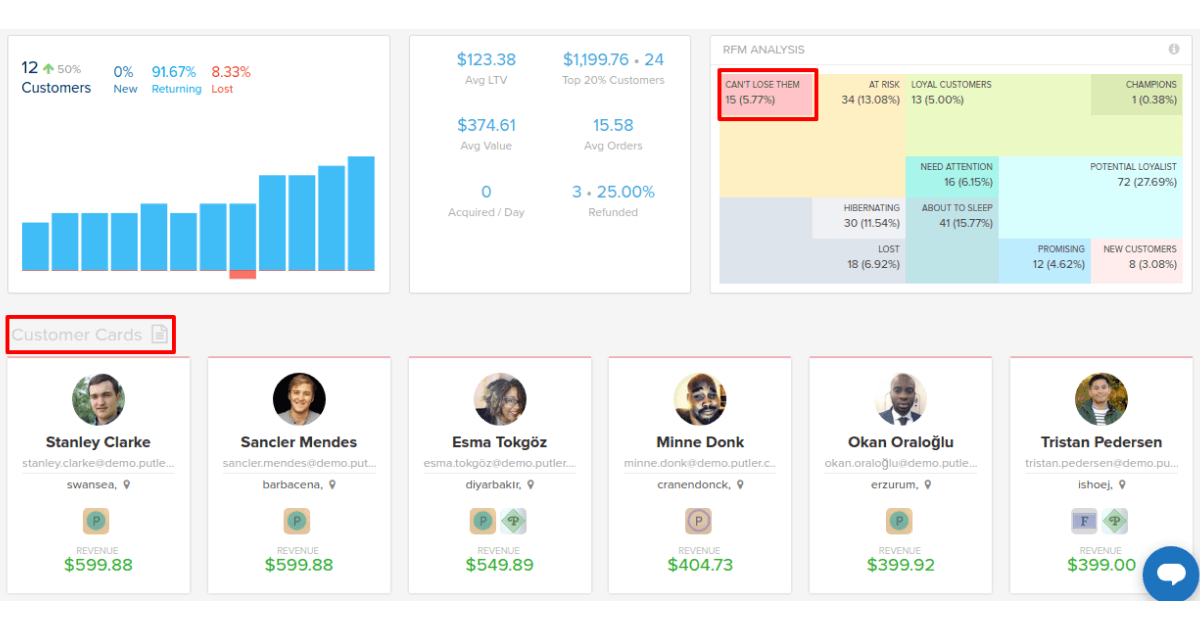Screen dimensions: 1200x630
Task: Click the Lost customers percentage
Action: [231, 72]
